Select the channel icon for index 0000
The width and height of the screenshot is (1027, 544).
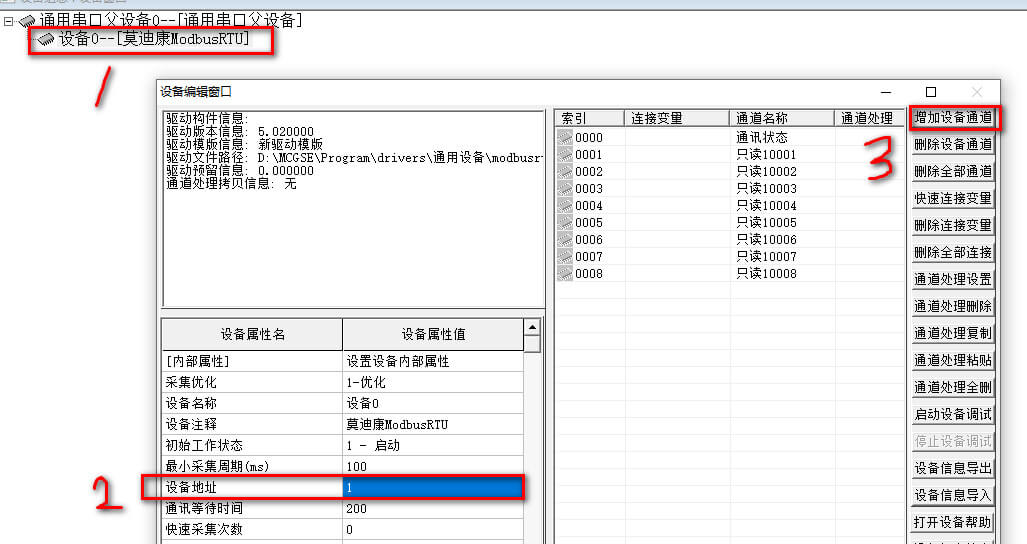[565, 137]
